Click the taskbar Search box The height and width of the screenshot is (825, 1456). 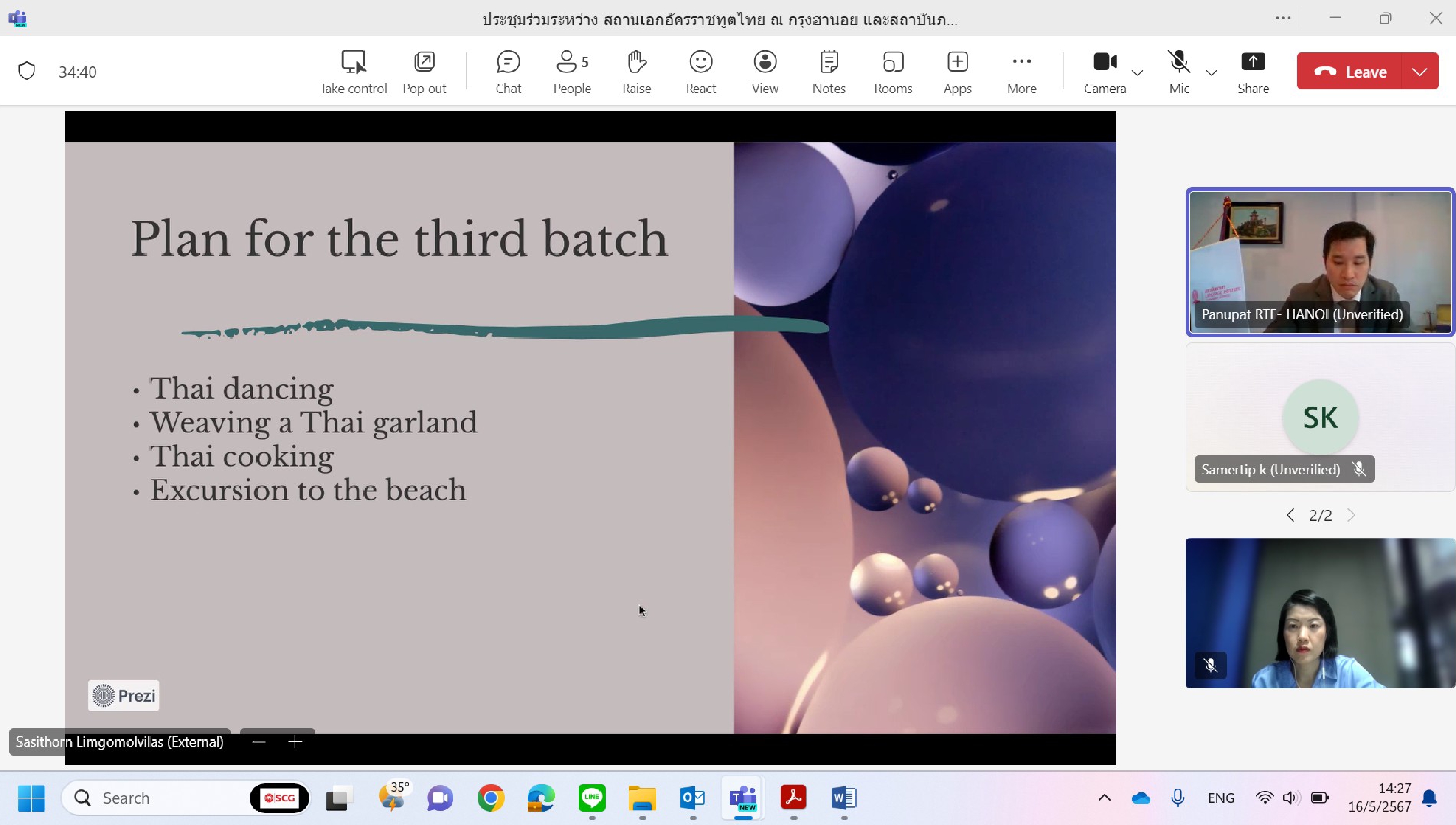click(186, 798)
